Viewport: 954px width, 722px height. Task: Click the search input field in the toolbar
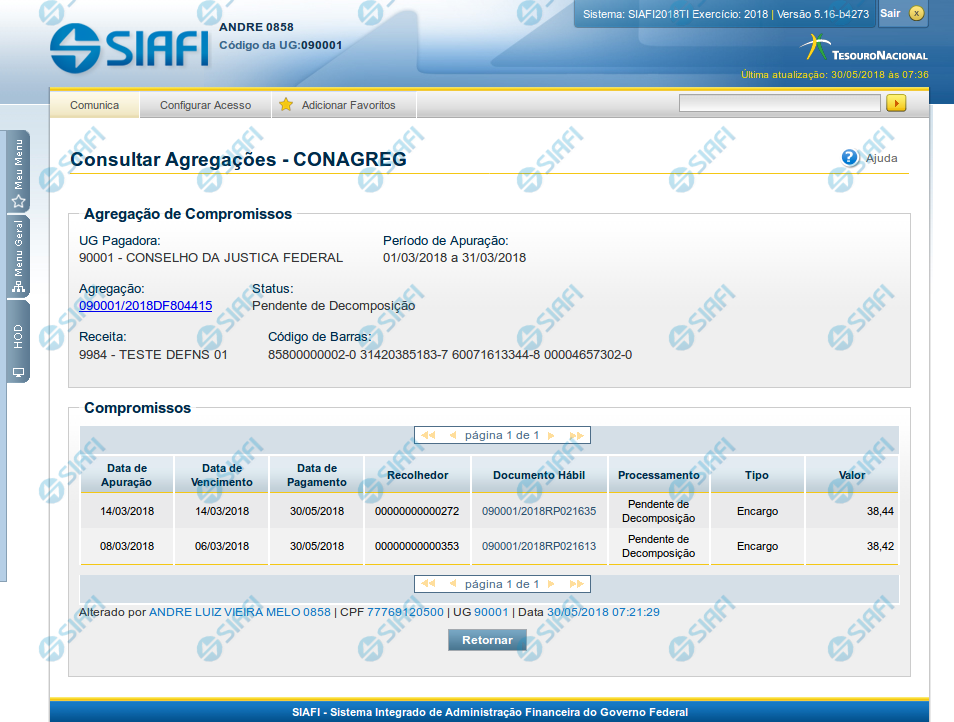(779, 103)
